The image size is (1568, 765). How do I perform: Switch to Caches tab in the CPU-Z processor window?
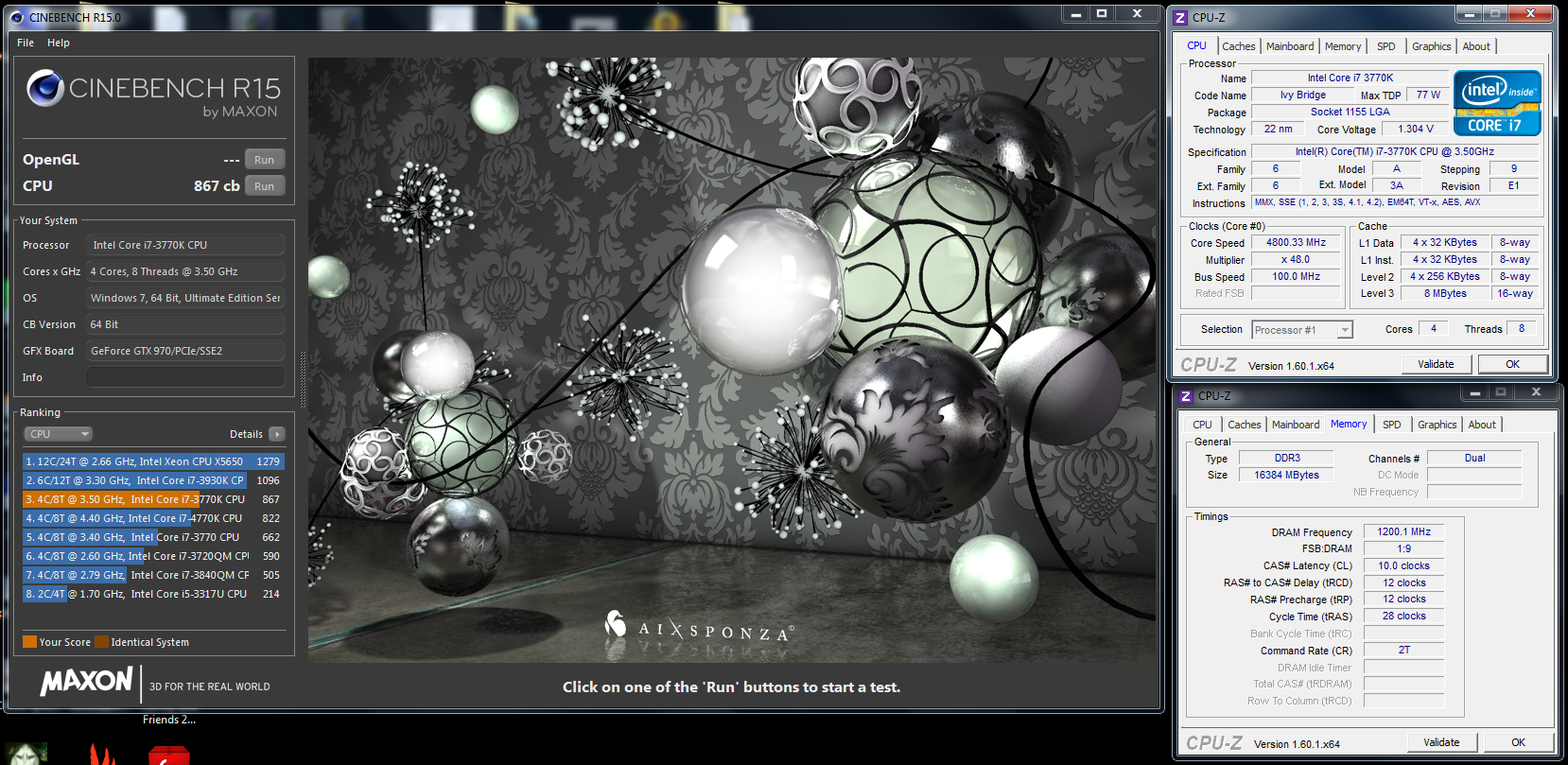[x=1239, y=46]
